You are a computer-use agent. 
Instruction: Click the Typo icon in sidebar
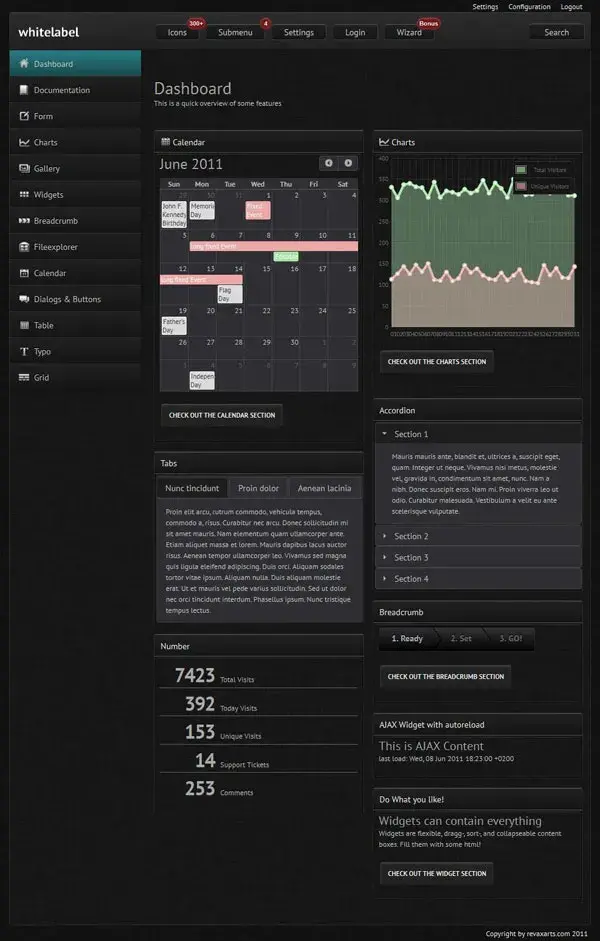[24, 351]
